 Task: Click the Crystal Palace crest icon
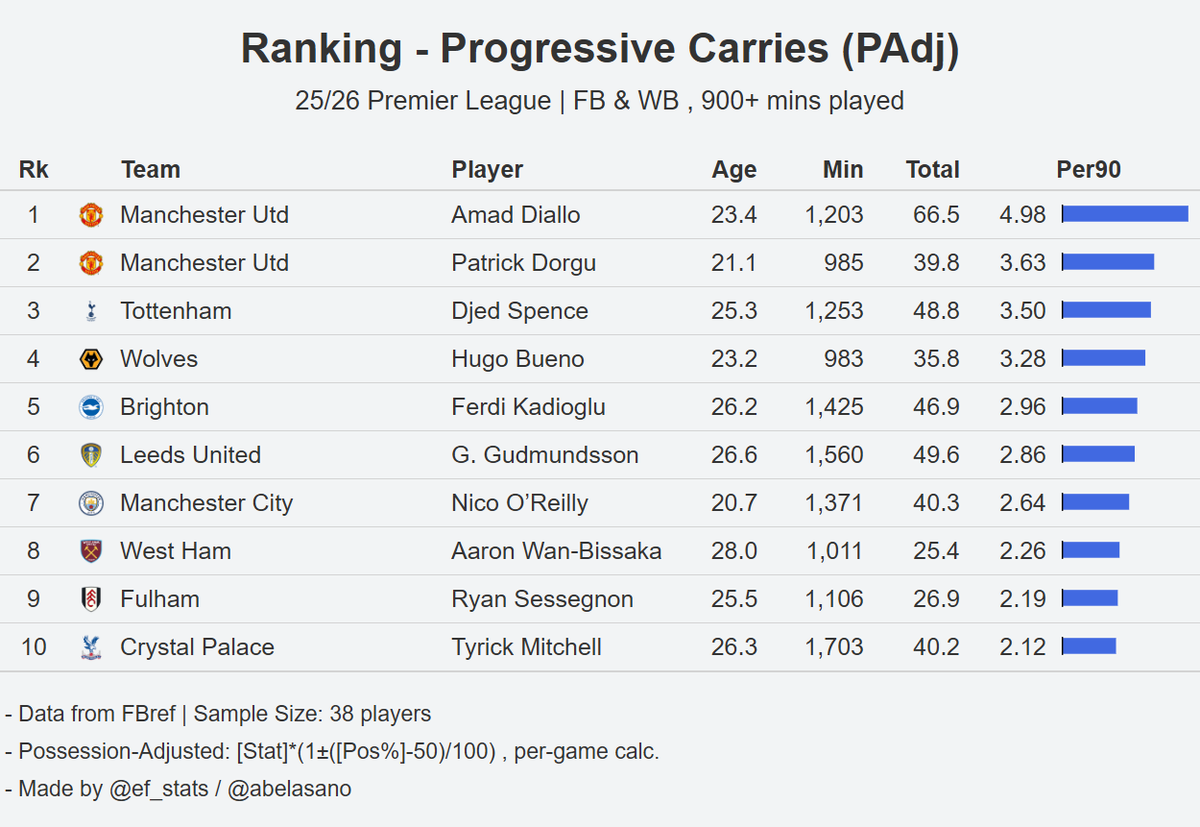click(x=91, y=647)
